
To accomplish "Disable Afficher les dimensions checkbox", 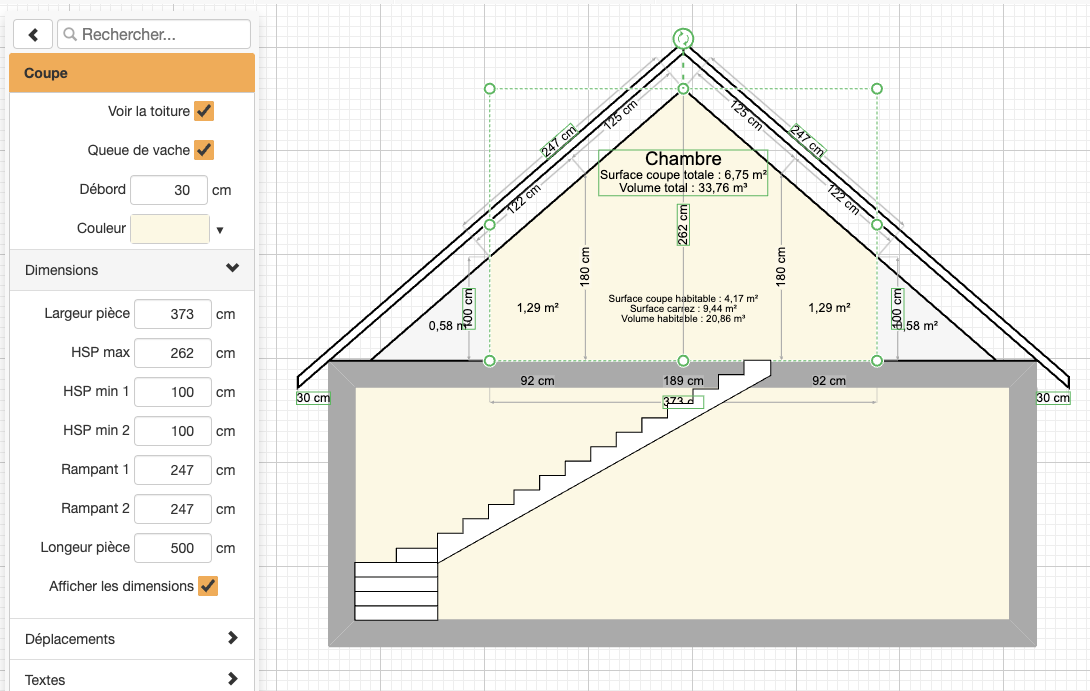I will point(208,586).
